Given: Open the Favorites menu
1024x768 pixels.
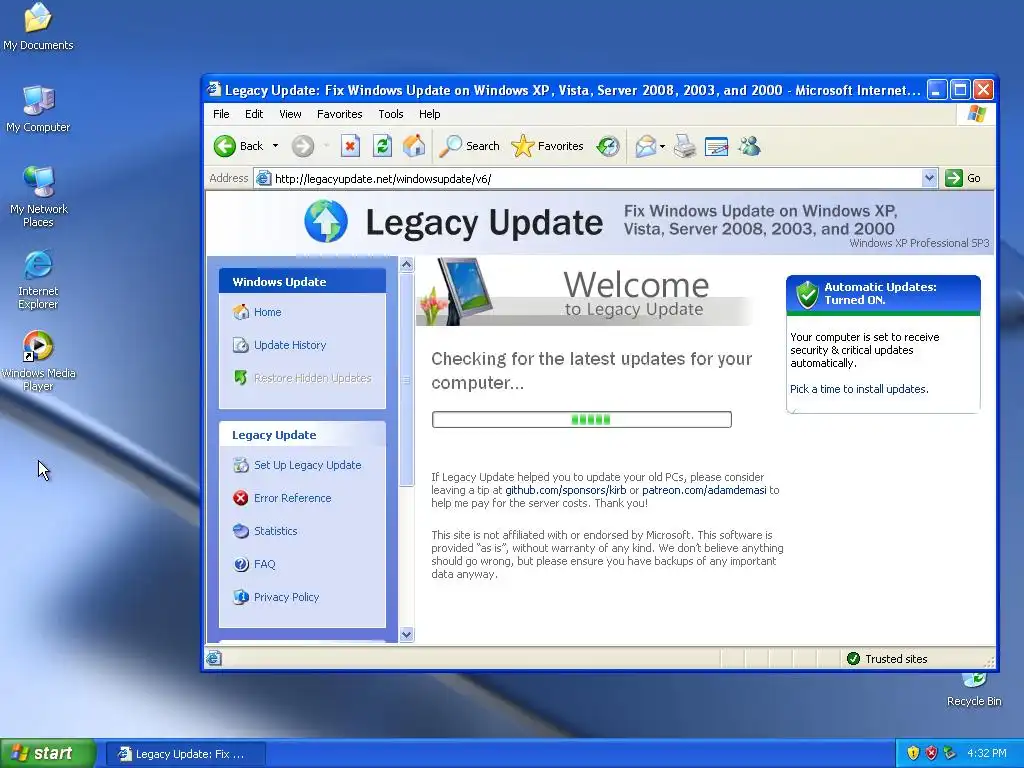Looking at the screenshot, I should (x=340, y=114).
